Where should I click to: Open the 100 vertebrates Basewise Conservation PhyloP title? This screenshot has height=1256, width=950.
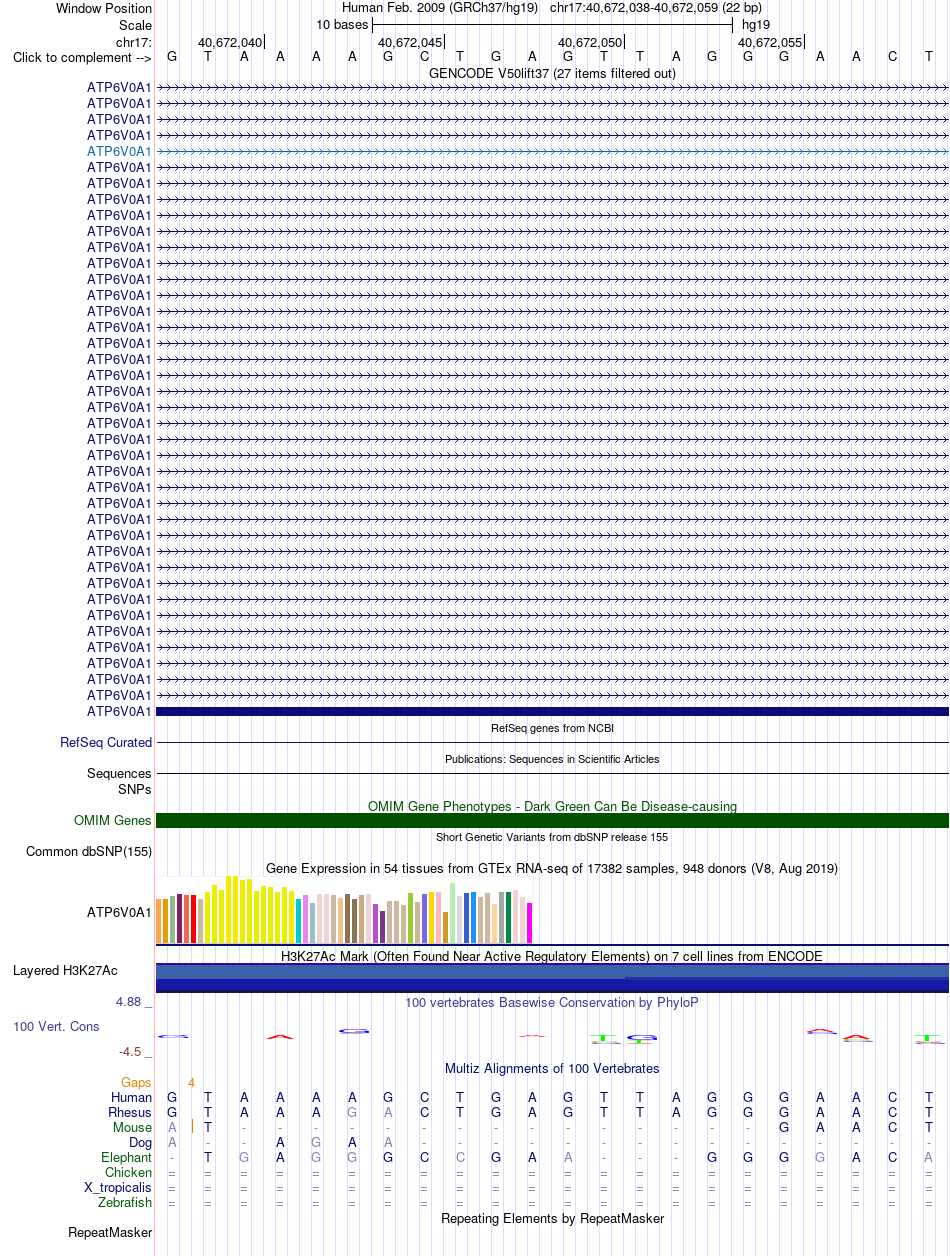click(x=552, y=1002)
